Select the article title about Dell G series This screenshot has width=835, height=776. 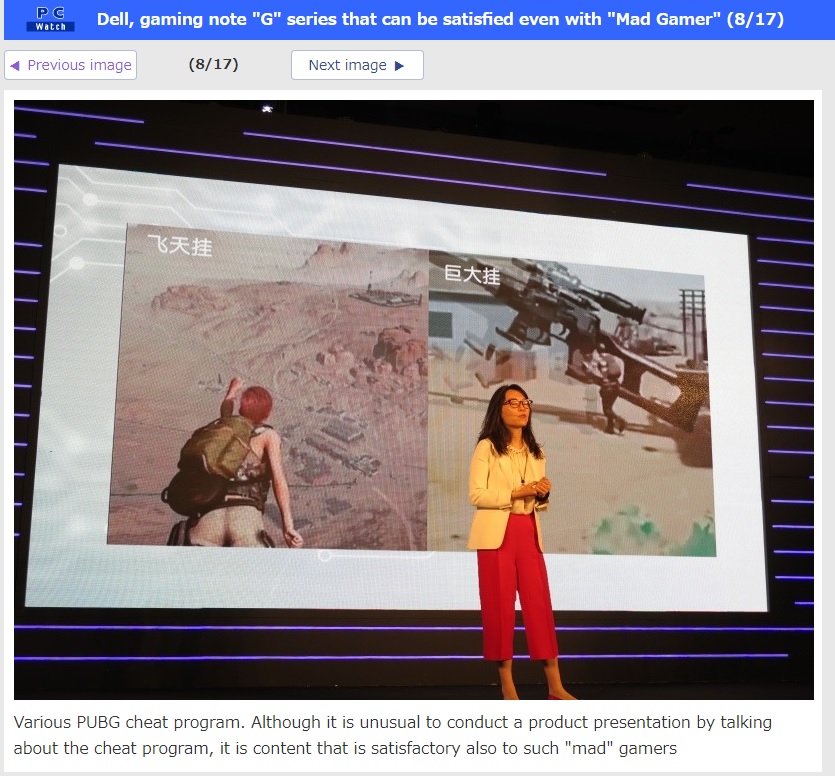click(x=440, y=19)
